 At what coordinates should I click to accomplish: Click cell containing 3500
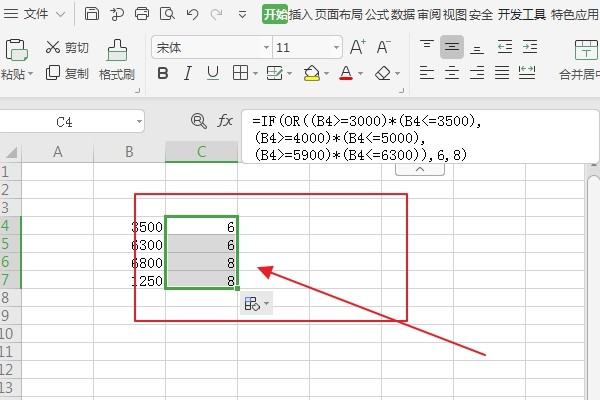point(129,227)
